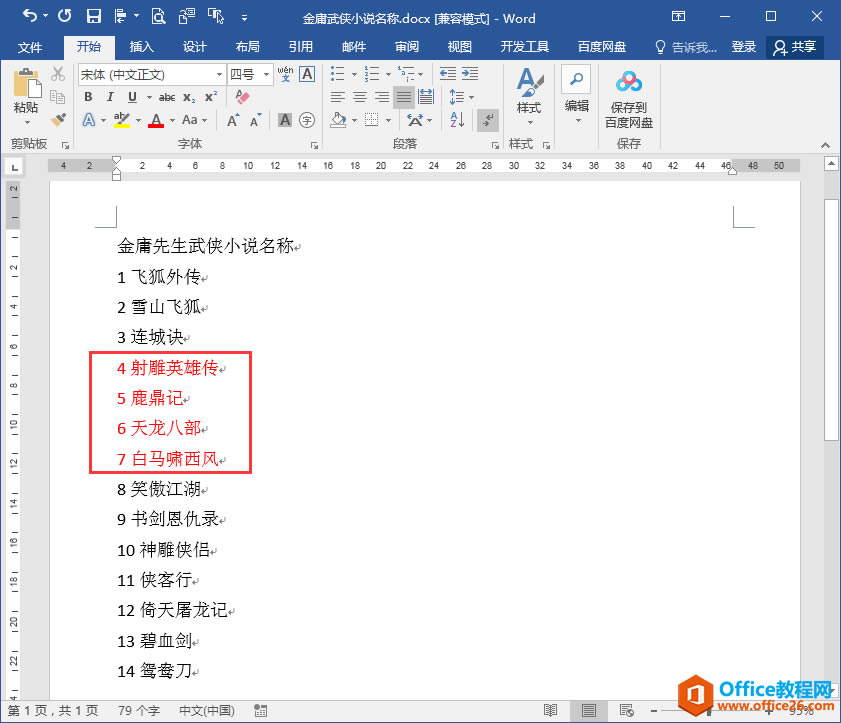Toggle show paragraph marks button
The image size is (841, 723).
click(x=488, y=120)
